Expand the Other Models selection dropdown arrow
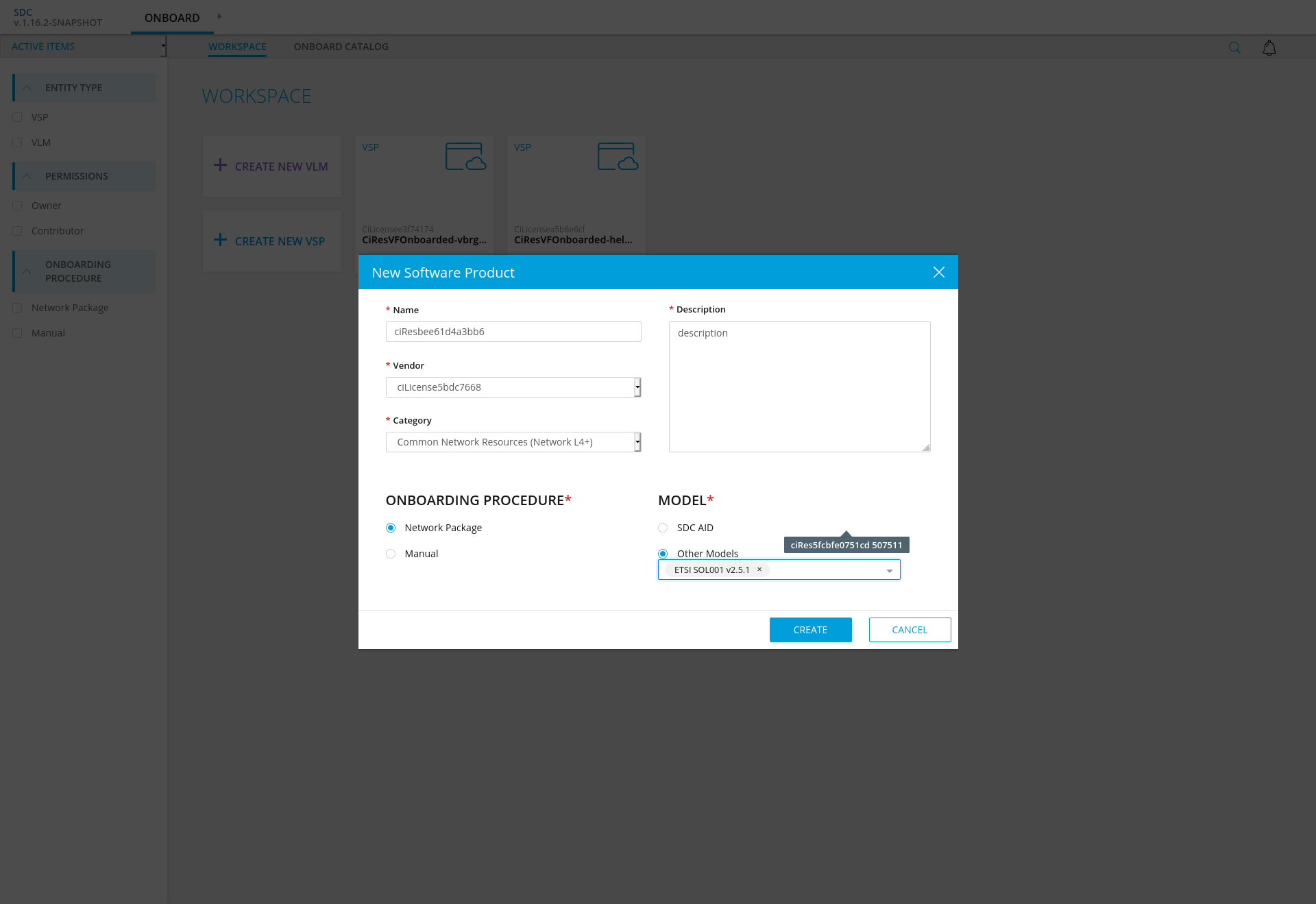The width and height of the screenshot is (1316, 904). [x=889, y=570]
